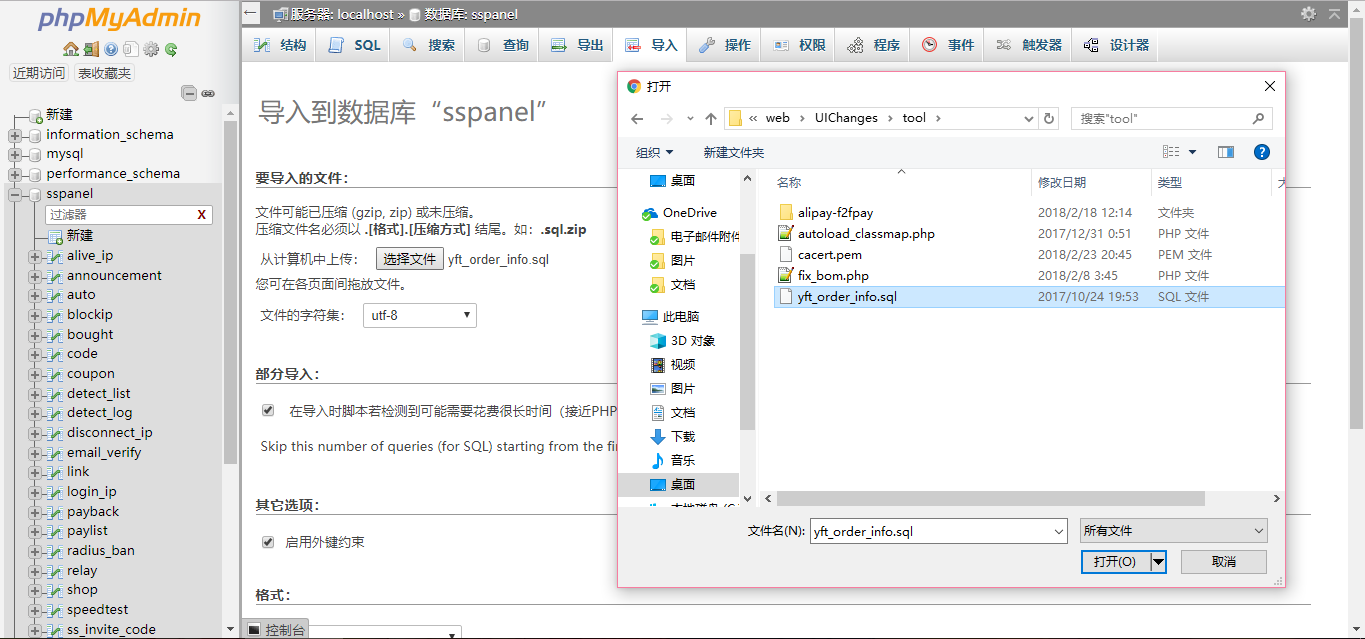
Task: Click the link-with-main-panel chain icon
Action: tap(208, 93)
